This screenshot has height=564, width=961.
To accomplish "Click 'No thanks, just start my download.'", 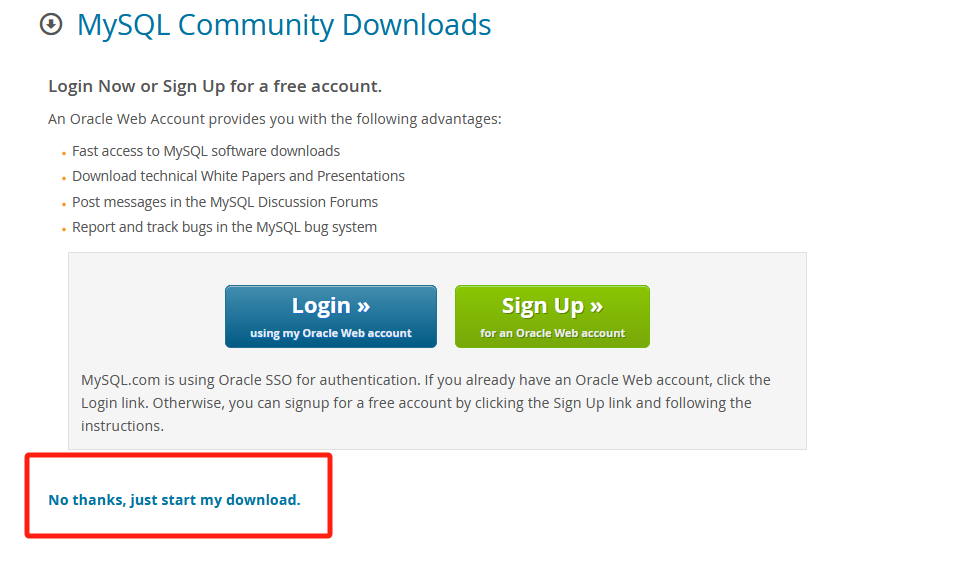I will 174,500.
